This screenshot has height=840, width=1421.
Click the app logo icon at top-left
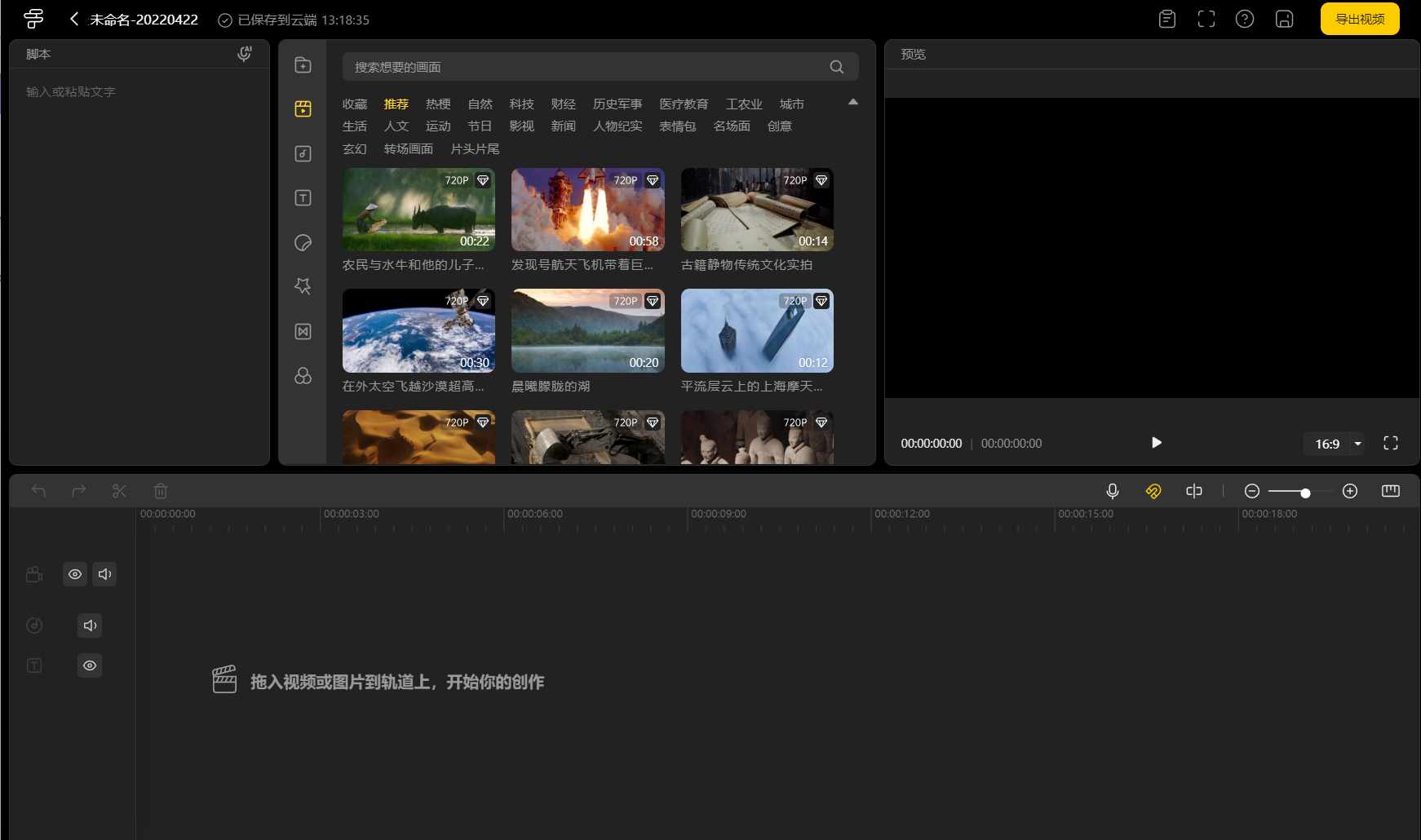point(33,19)
